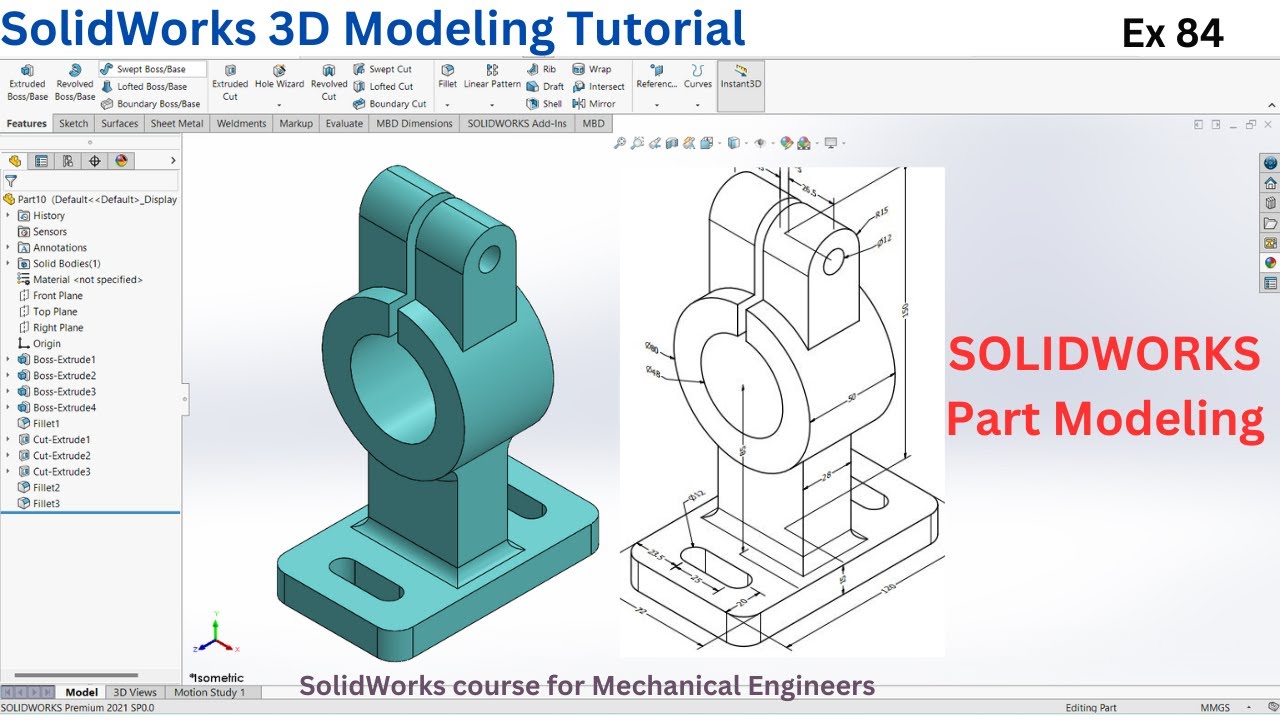Choose the Boundary Boss/Base command
1280x720 pixels.
tap(150, 103)
